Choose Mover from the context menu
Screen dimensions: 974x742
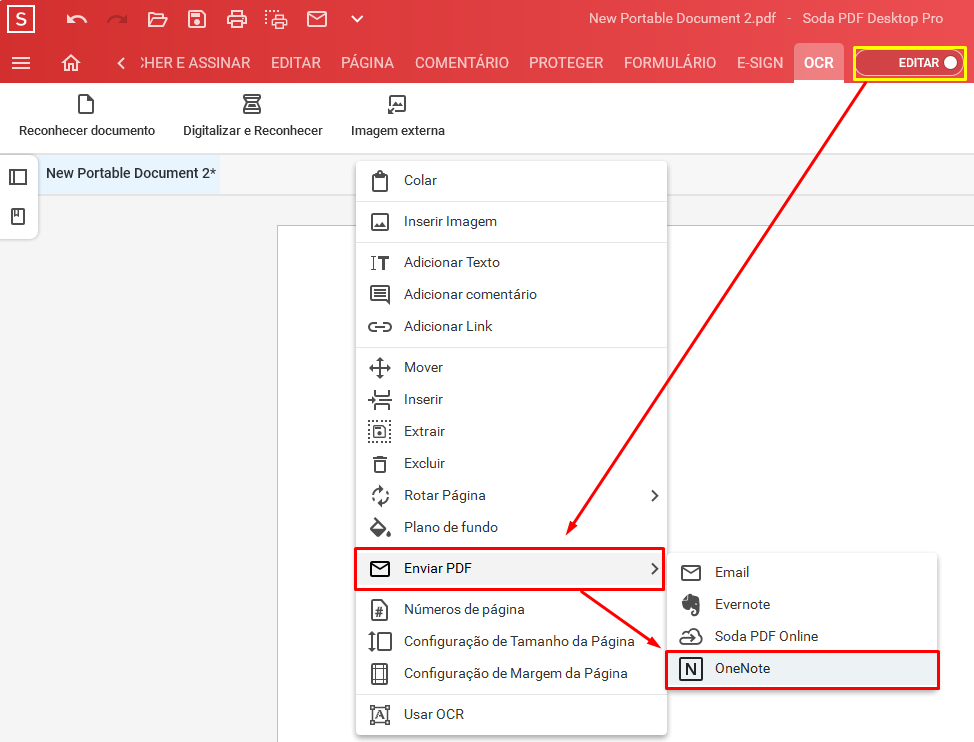[x=511, y=368]
